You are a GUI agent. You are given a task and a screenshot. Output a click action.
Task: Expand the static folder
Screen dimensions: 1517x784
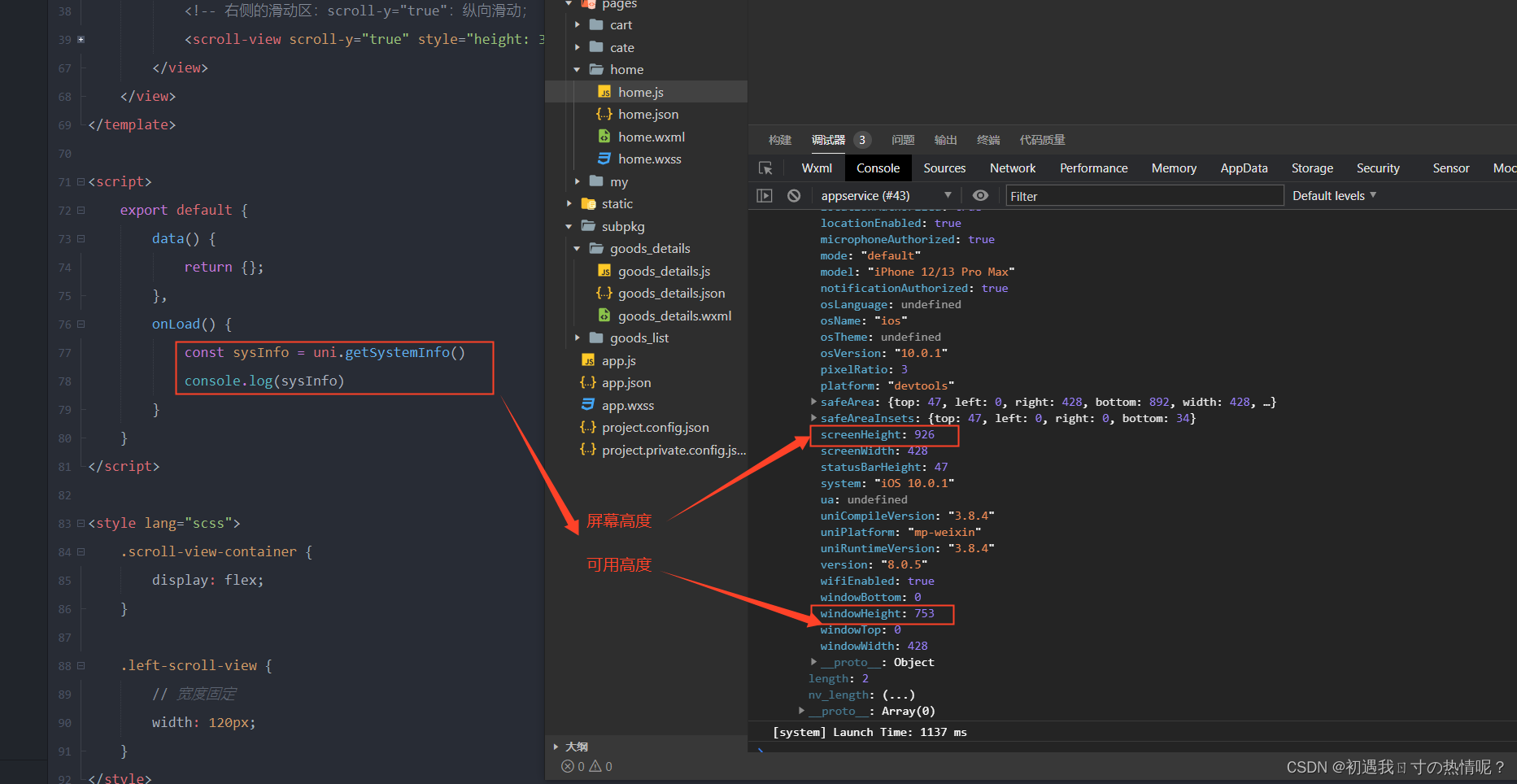click(569, 203)
